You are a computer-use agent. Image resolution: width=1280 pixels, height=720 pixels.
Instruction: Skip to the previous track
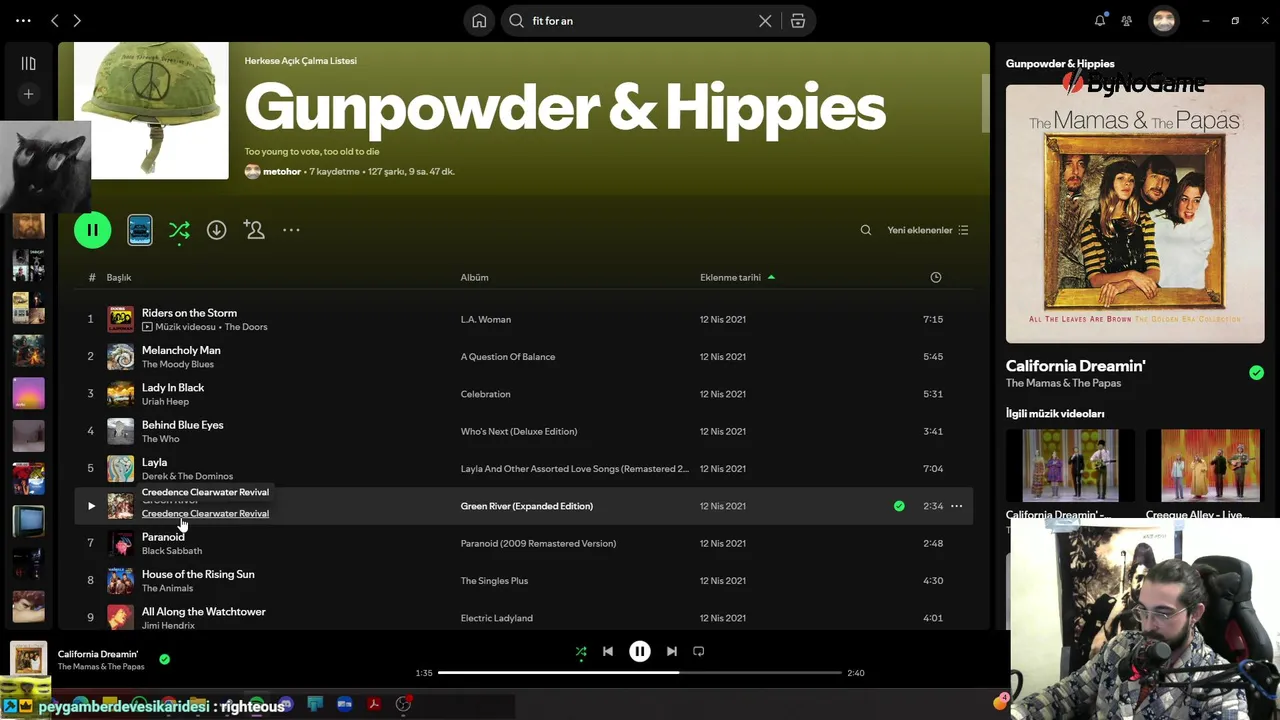(x=607, y=651)
